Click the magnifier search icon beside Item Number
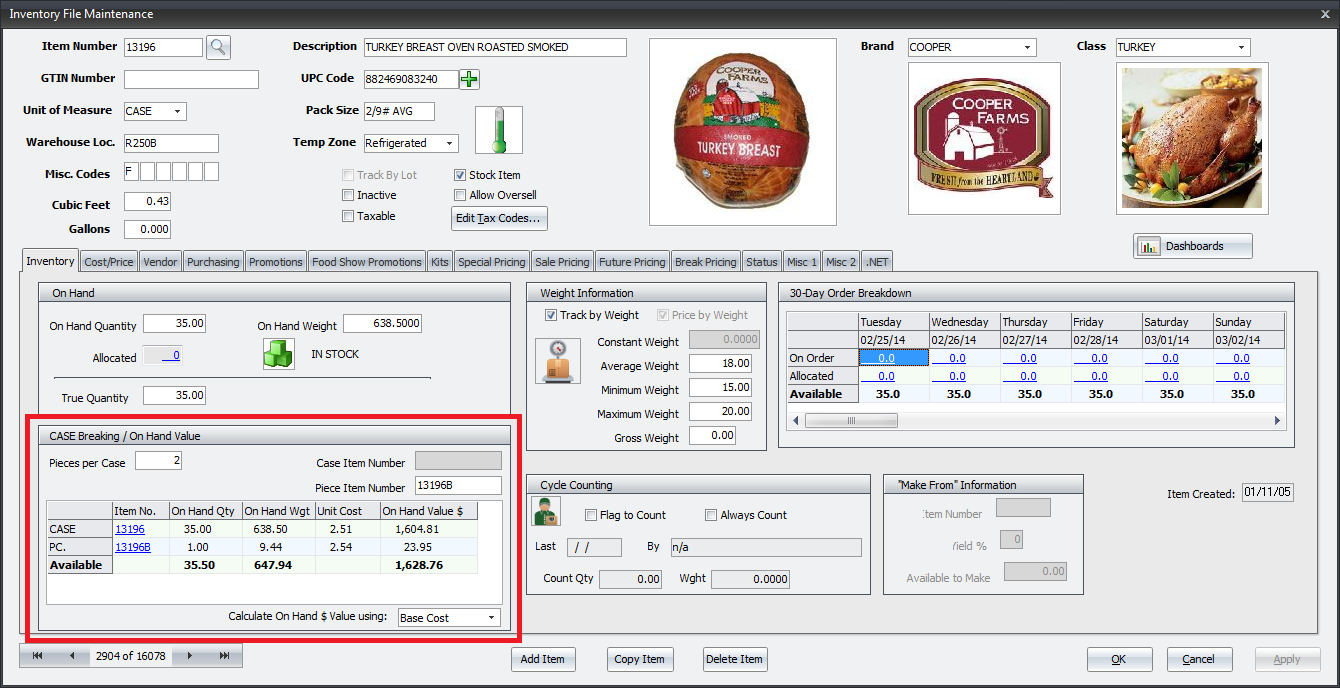Screen dimensions: 1340x688 tap(218, 47)
